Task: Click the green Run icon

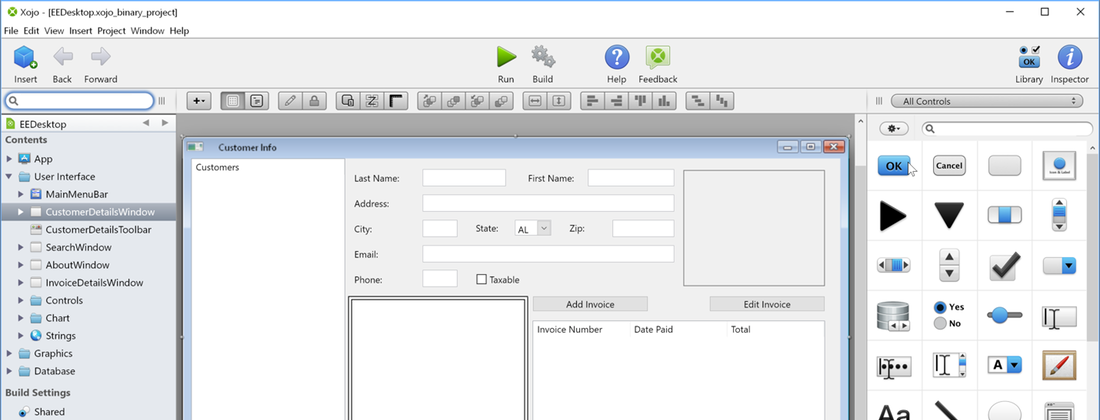Action: point(506,57)
